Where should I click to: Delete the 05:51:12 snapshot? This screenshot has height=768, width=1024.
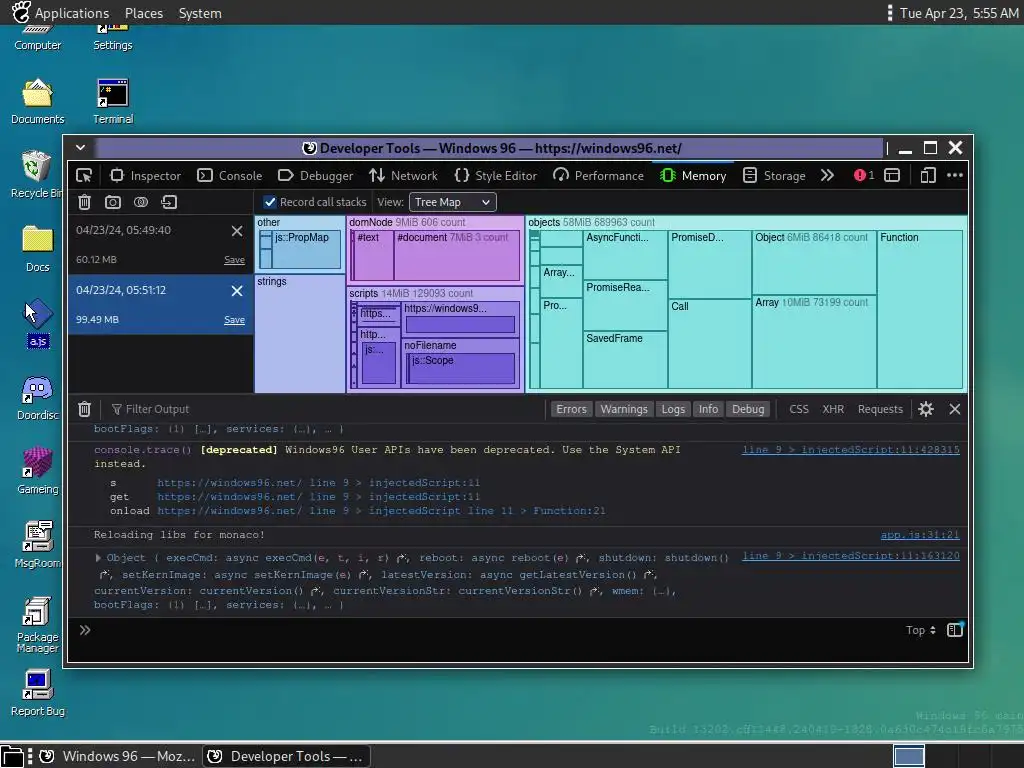point(237,291)
